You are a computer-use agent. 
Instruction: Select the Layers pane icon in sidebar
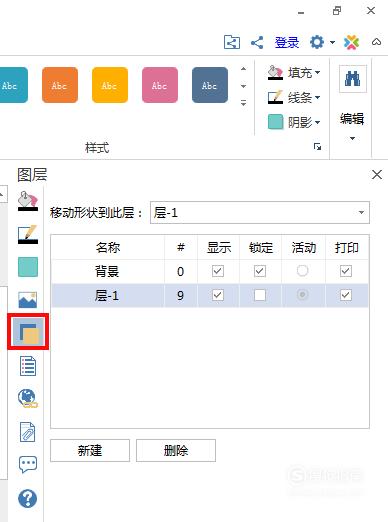(29, 333)
